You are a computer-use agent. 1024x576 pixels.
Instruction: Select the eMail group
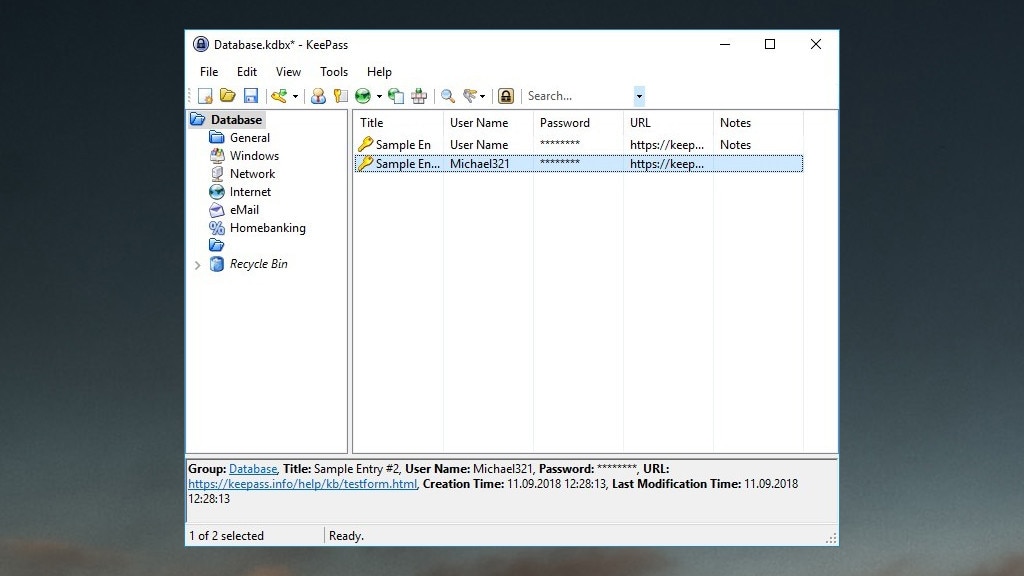pos(244,210)
